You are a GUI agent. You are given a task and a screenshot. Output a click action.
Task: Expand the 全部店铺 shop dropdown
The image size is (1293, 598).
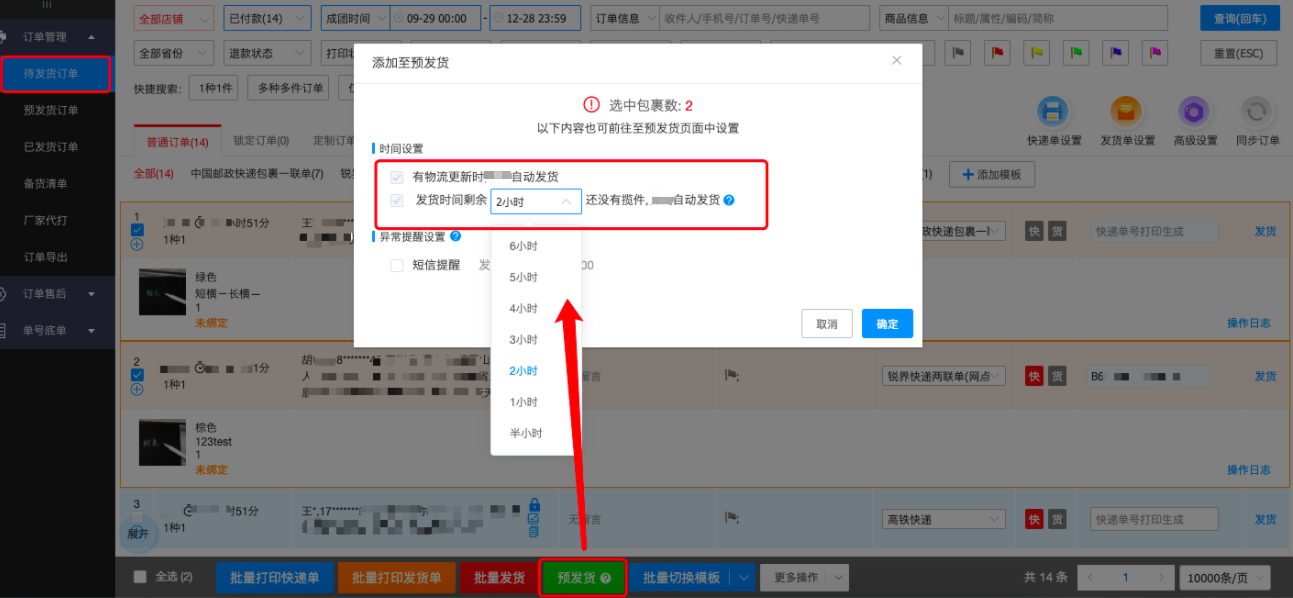[x=175, y=18]
